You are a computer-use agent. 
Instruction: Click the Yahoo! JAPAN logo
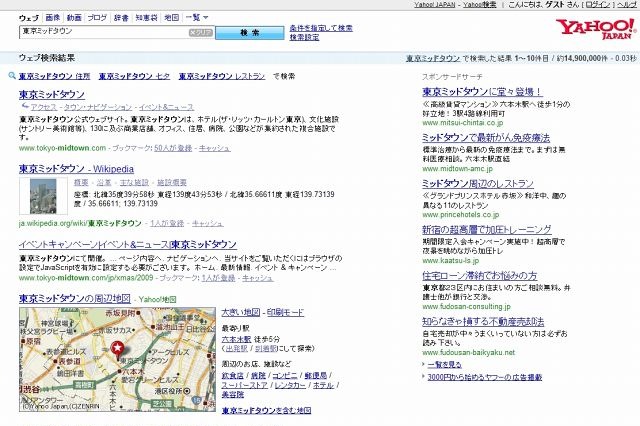(596, 29)
